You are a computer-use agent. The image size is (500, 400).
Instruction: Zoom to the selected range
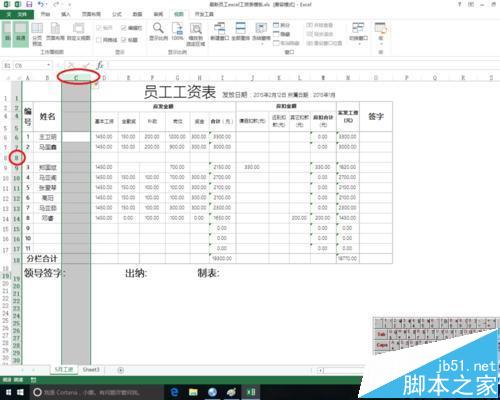point(196,34)
